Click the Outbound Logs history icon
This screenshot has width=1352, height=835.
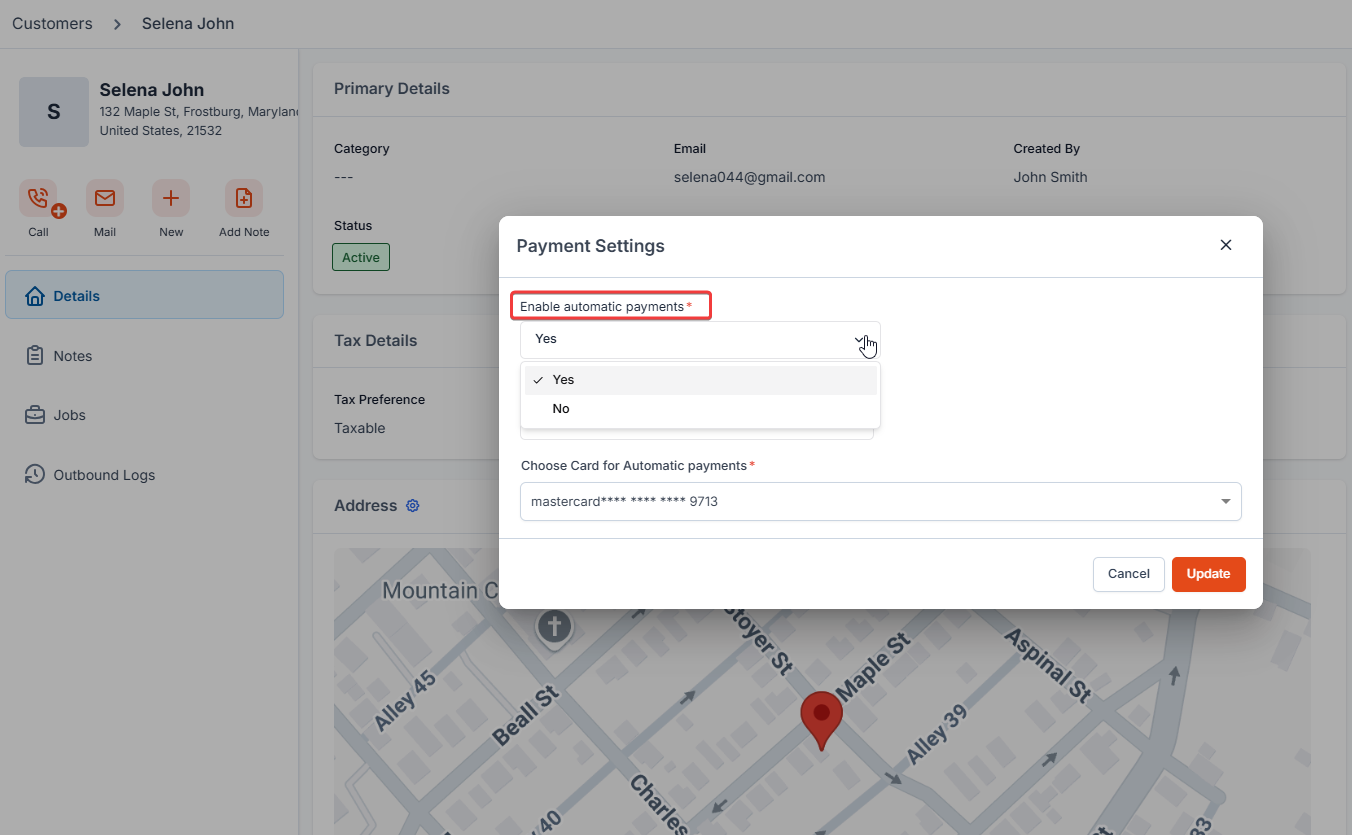[35, 474]
